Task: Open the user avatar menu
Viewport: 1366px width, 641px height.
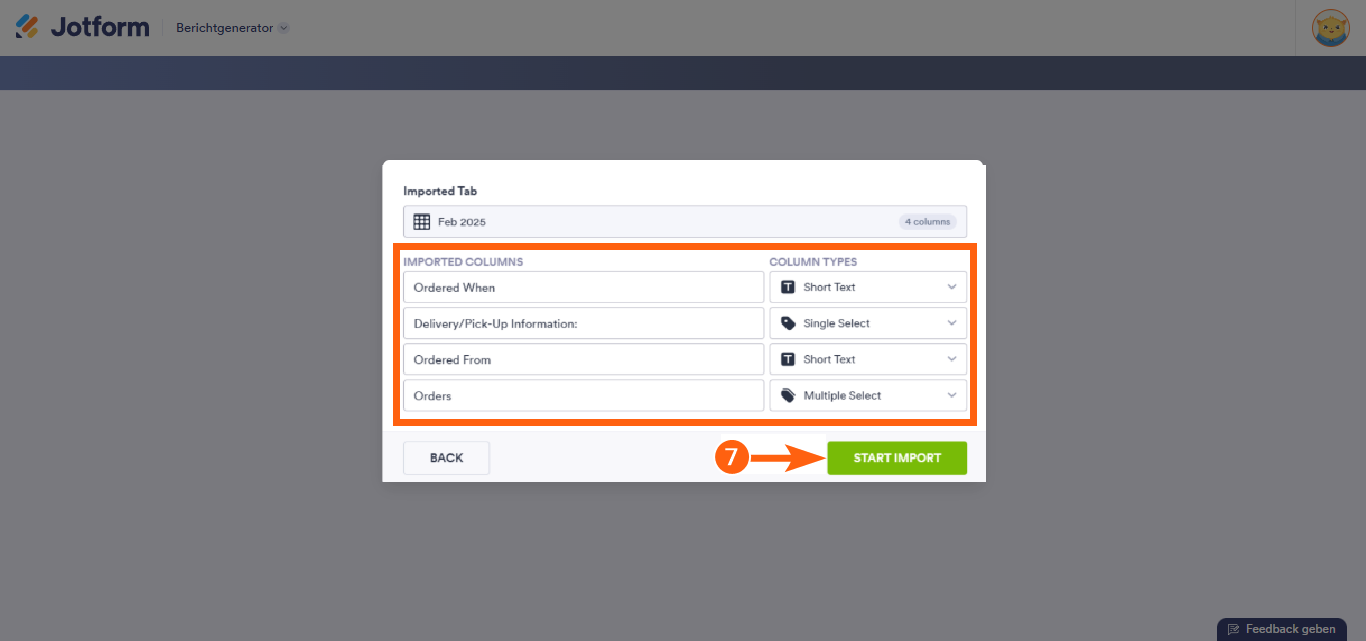Action: [x=1330, y=28]
